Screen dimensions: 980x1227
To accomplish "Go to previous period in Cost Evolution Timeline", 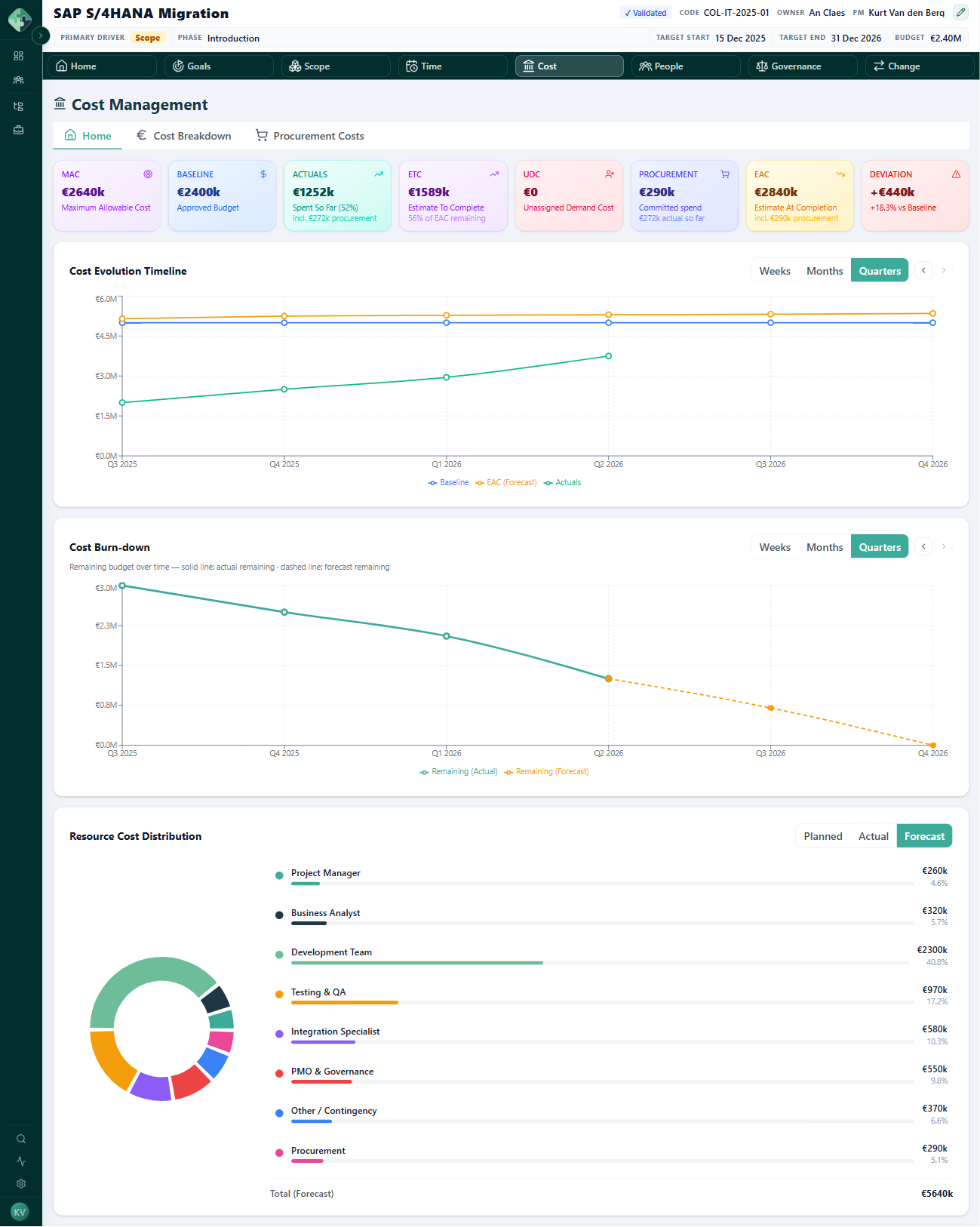I will pyautogui.click(x=923, y=270).
